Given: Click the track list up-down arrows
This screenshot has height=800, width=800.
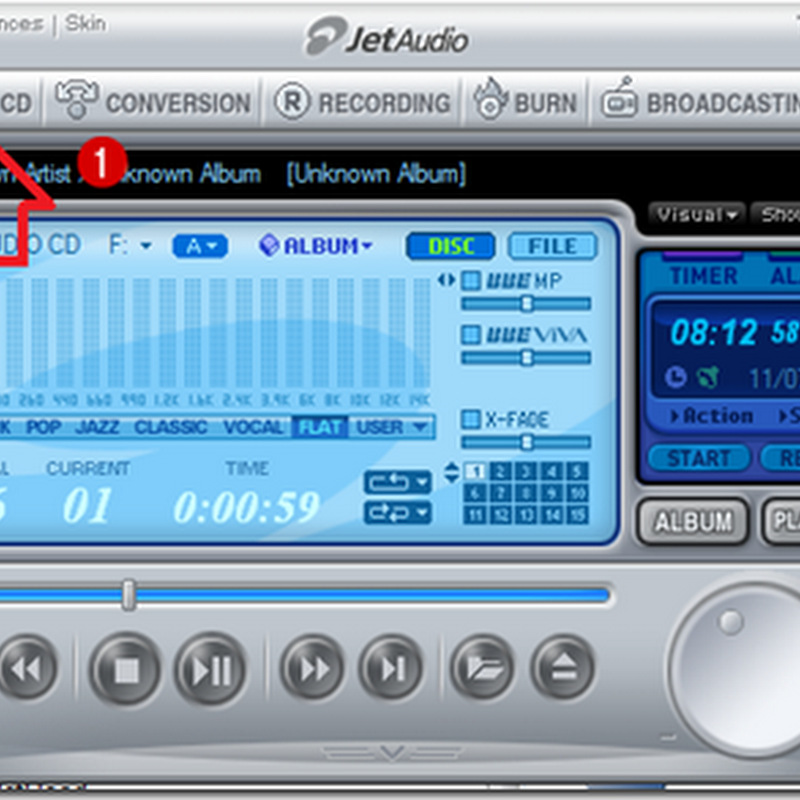Looking at the screenshot, I should 451,472.
